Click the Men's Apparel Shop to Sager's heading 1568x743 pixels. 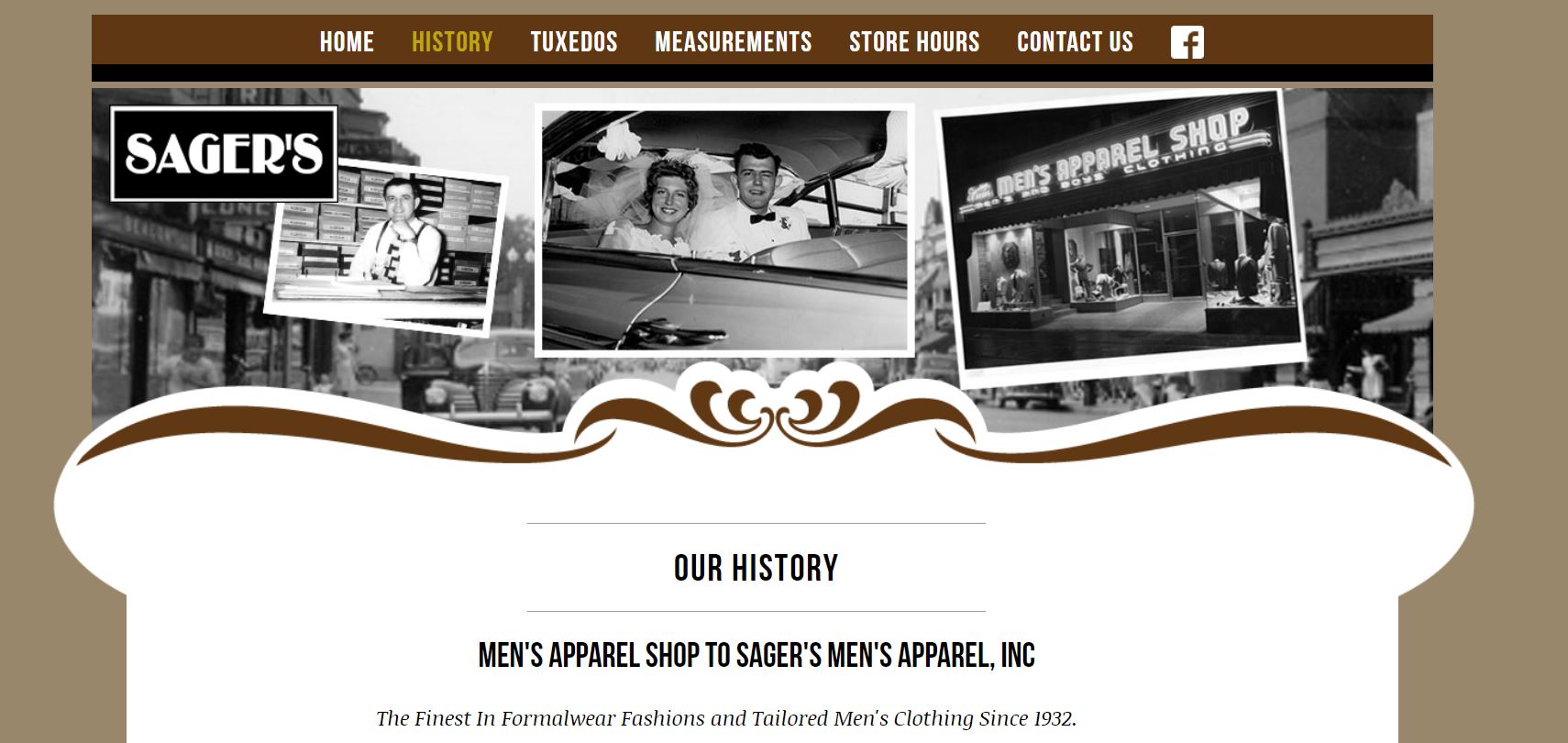(x=756, y=655)
